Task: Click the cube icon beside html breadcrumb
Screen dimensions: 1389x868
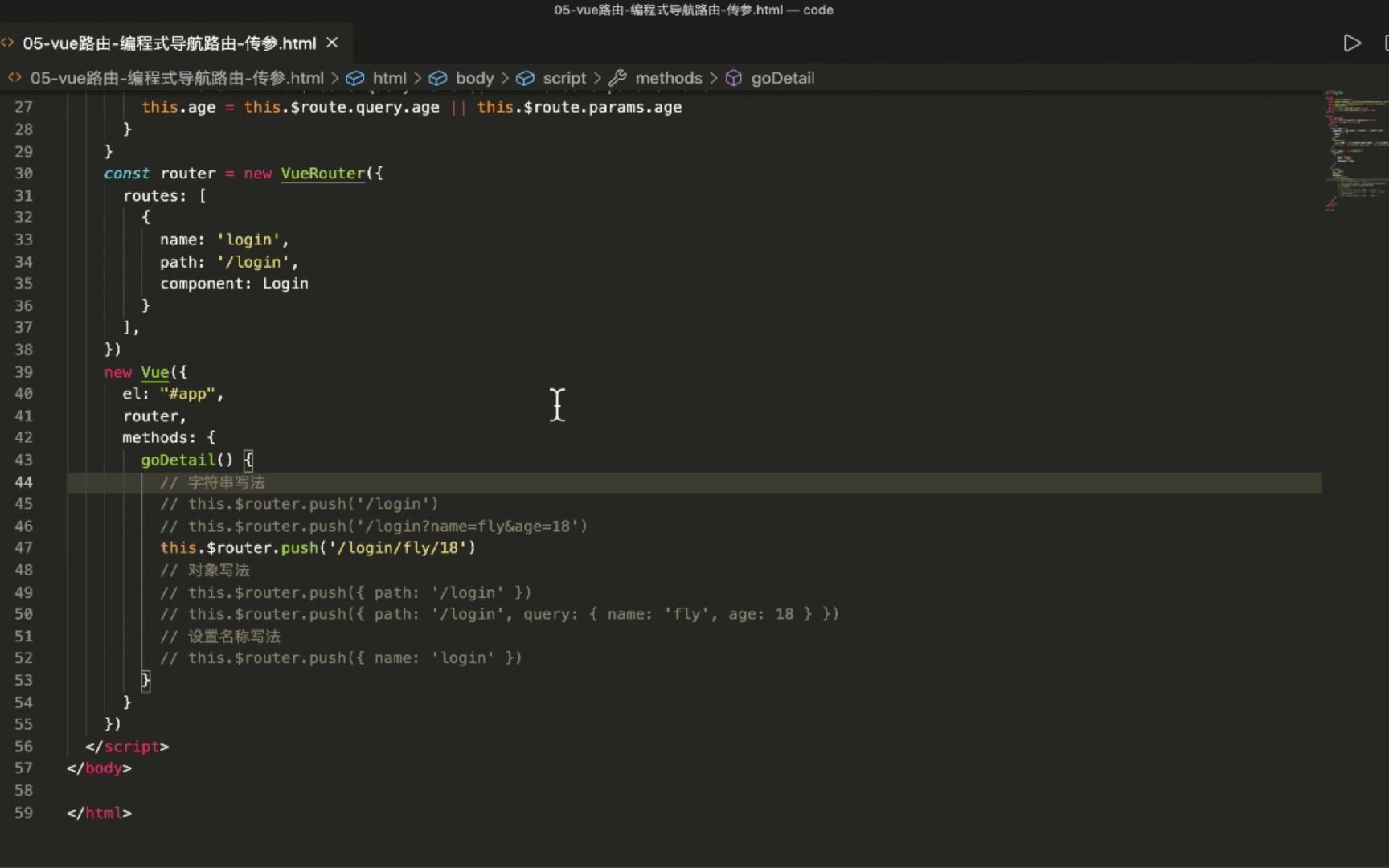Action: coord(355,78)
